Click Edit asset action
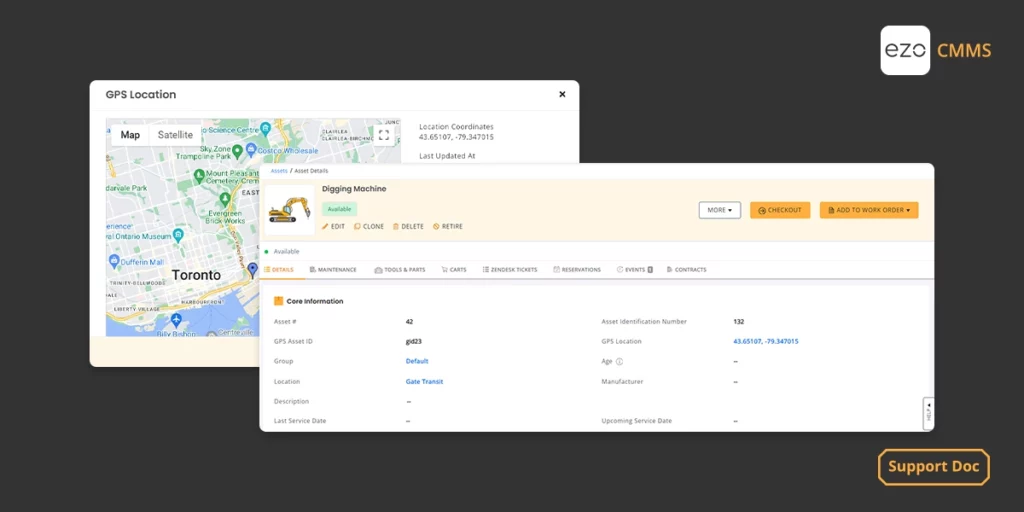Screen dimensions: 1024x512 coord(333,227)
